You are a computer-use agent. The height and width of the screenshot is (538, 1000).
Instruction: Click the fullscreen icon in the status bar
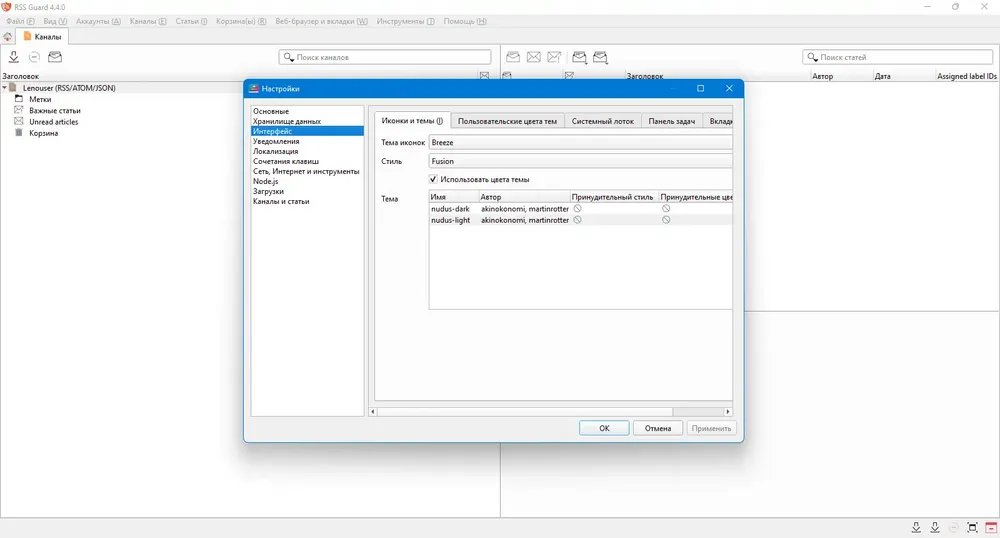[972, 527]
